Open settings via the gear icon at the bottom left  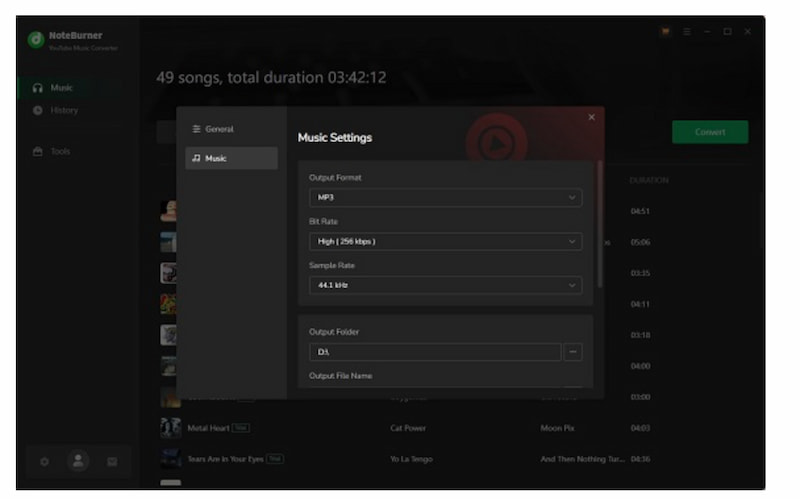(x=44, y=462)
